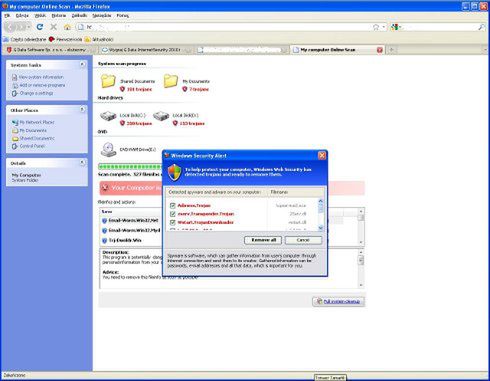This screenshot has width=490, height=381.
Task: Click the My Documents folder icon
Action: (171, 81)
